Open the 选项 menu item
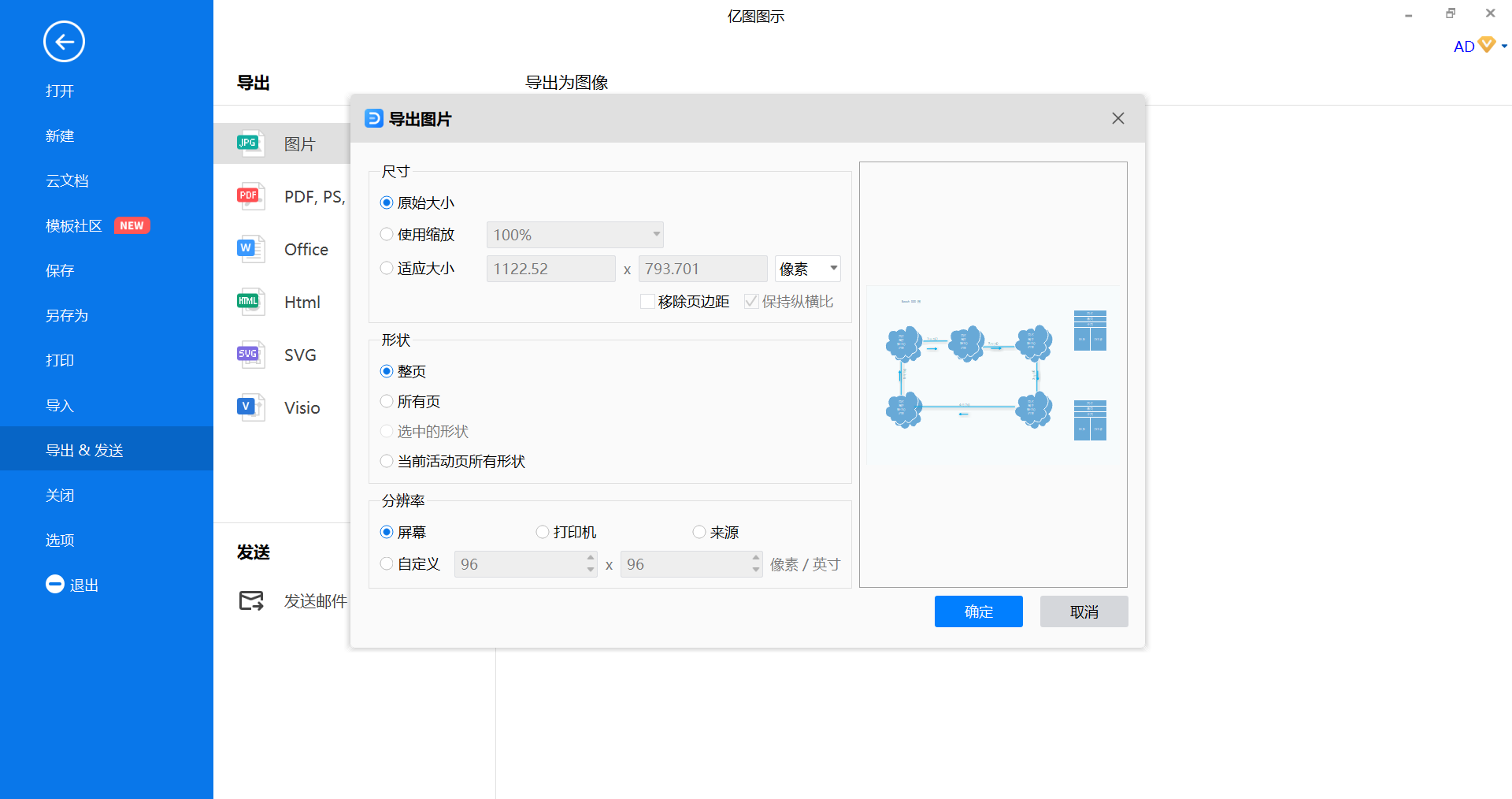The height and width of the screenshot is (799, 1512). 60,540
